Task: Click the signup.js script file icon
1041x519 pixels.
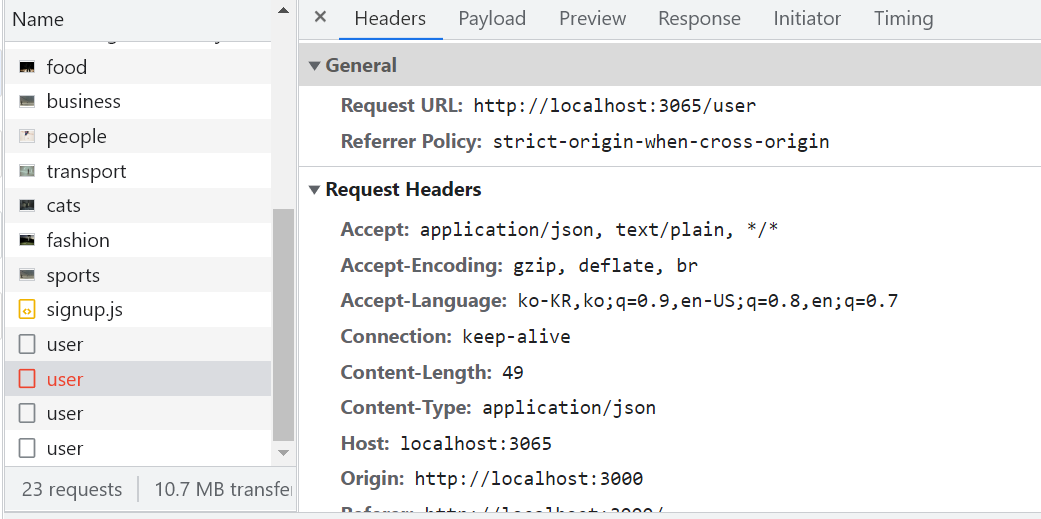Action: [x=27, y=310]
